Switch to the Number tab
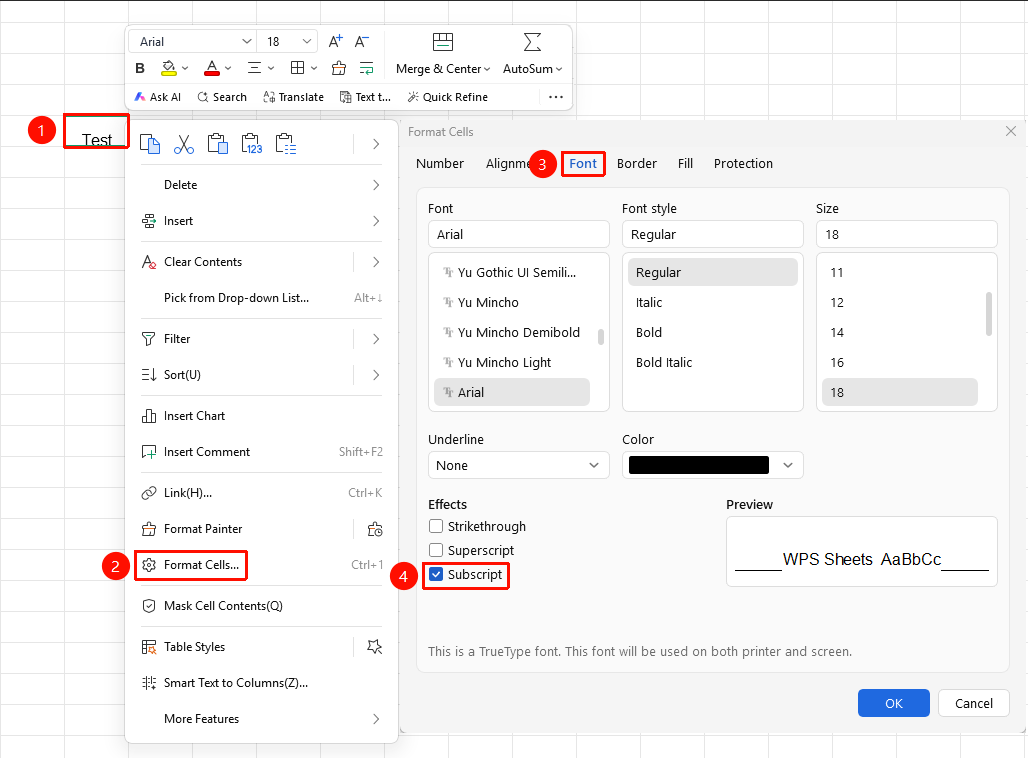The height and width of the screenshot is (758, 1028). [x=440, y=163]
